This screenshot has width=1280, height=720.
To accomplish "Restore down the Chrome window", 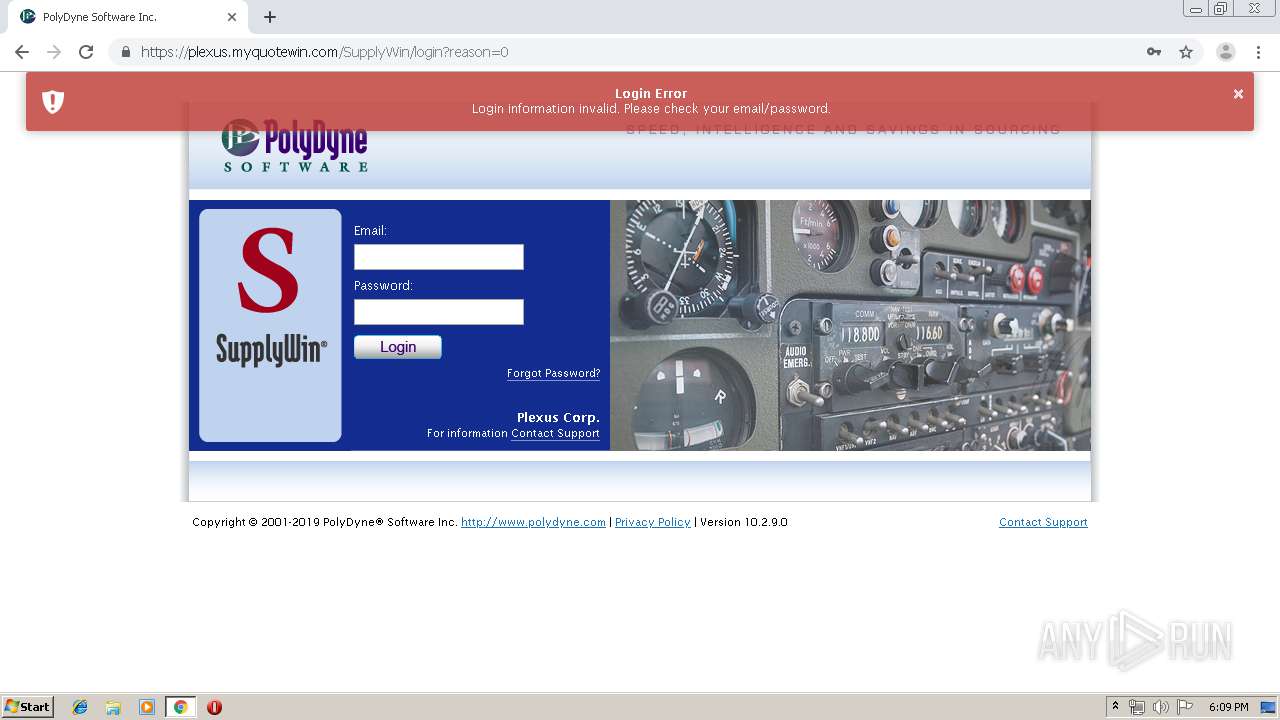I will (1221, 9).
